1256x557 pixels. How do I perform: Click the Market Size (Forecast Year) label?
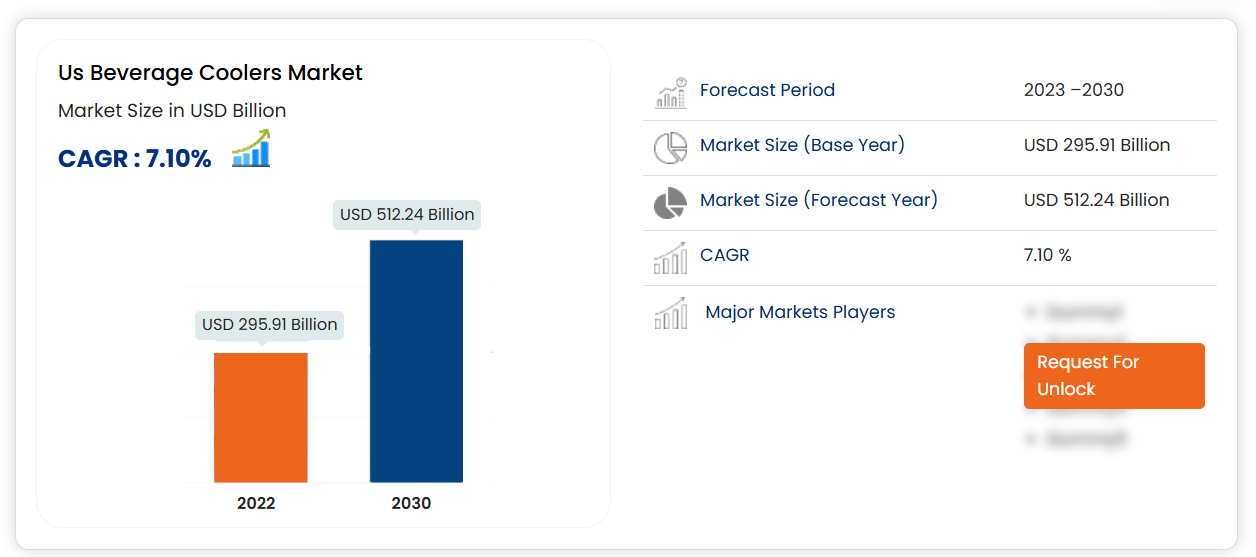[819, 200]
